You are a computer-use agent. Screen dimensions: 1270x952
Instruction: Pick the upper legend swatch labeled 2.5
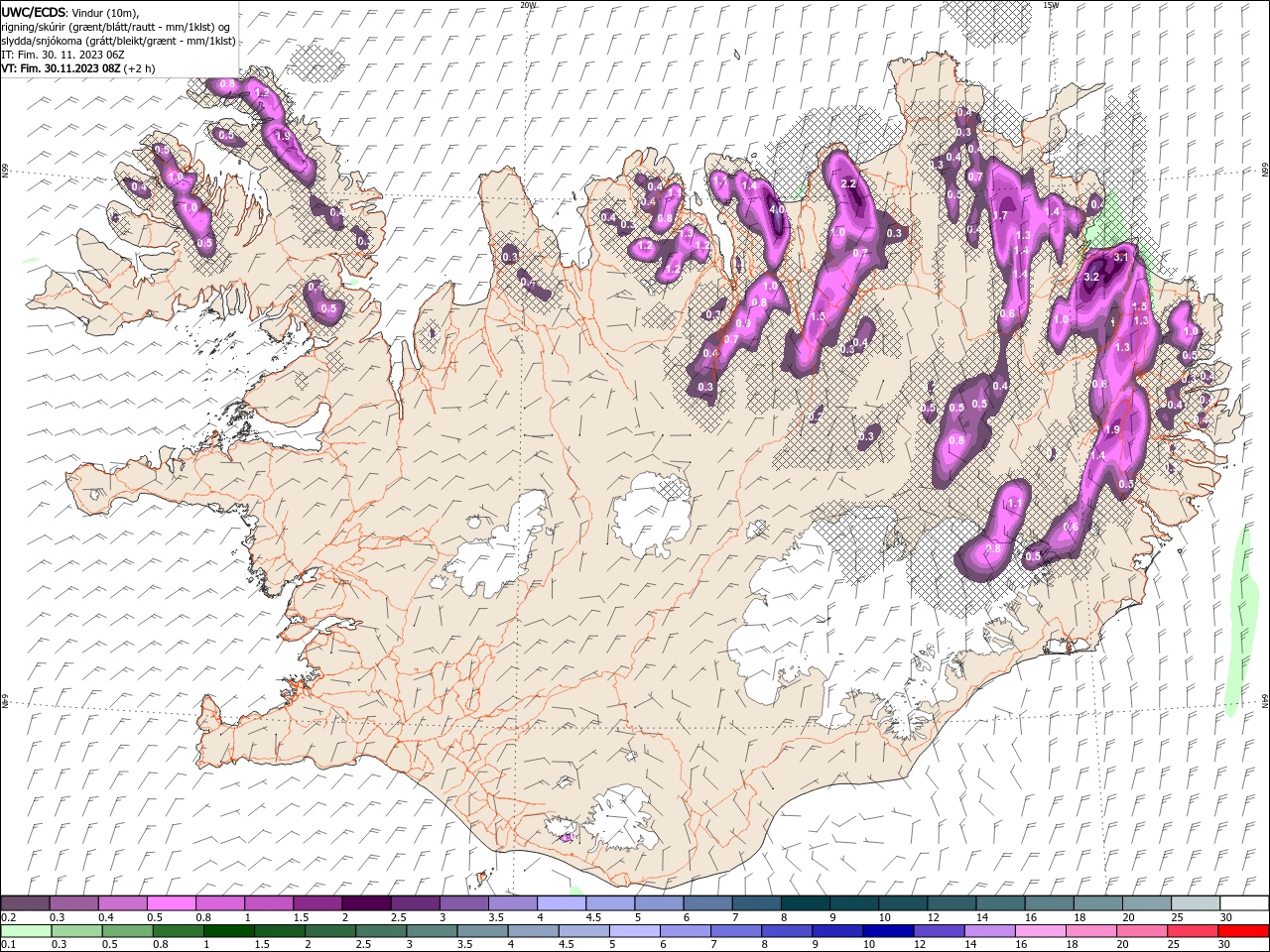pyautogui.click(x=415, y=903)
